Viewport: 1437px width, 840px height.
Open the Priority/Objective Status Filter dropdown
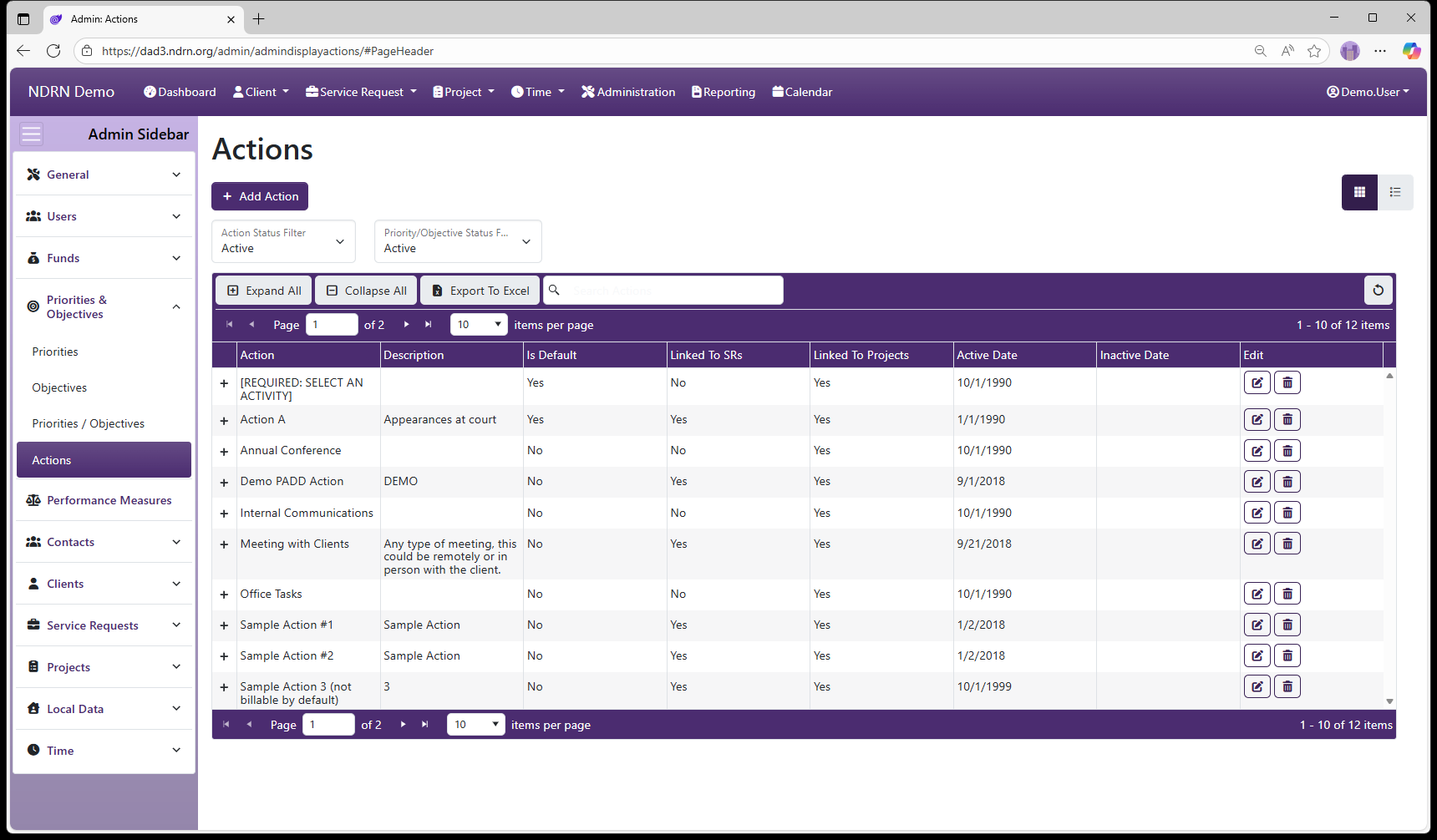coord(458,241)
